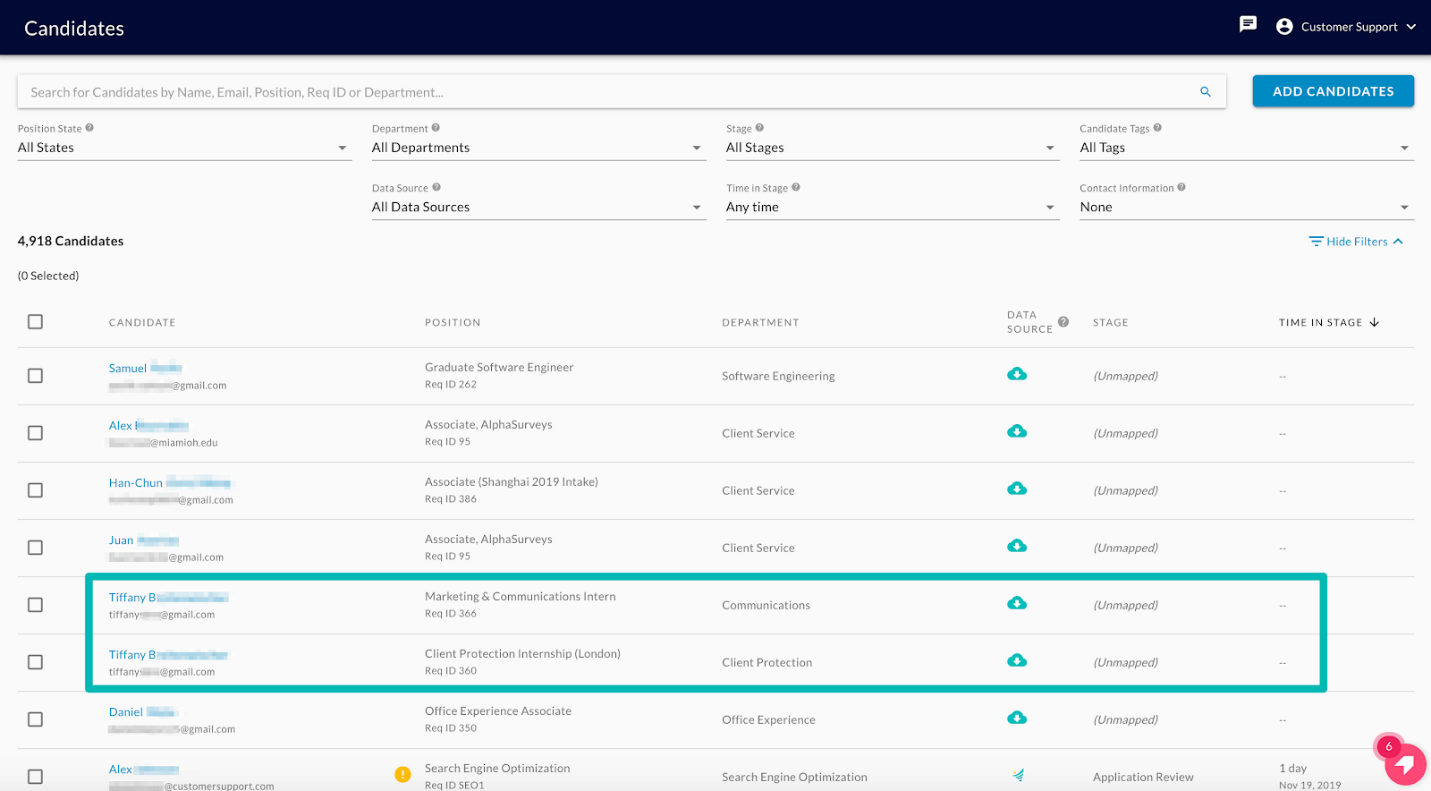Check the box for Samuel's row
1431x791 pixels.
click(35, 376)
